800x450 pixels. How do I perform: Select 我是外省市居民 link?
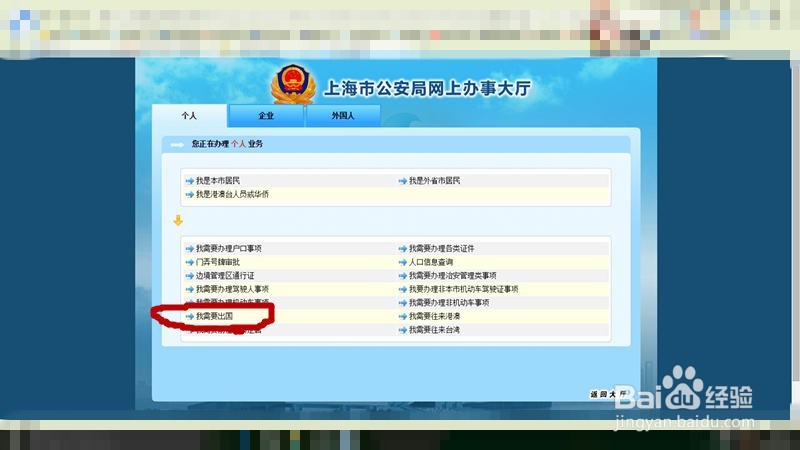434,181
